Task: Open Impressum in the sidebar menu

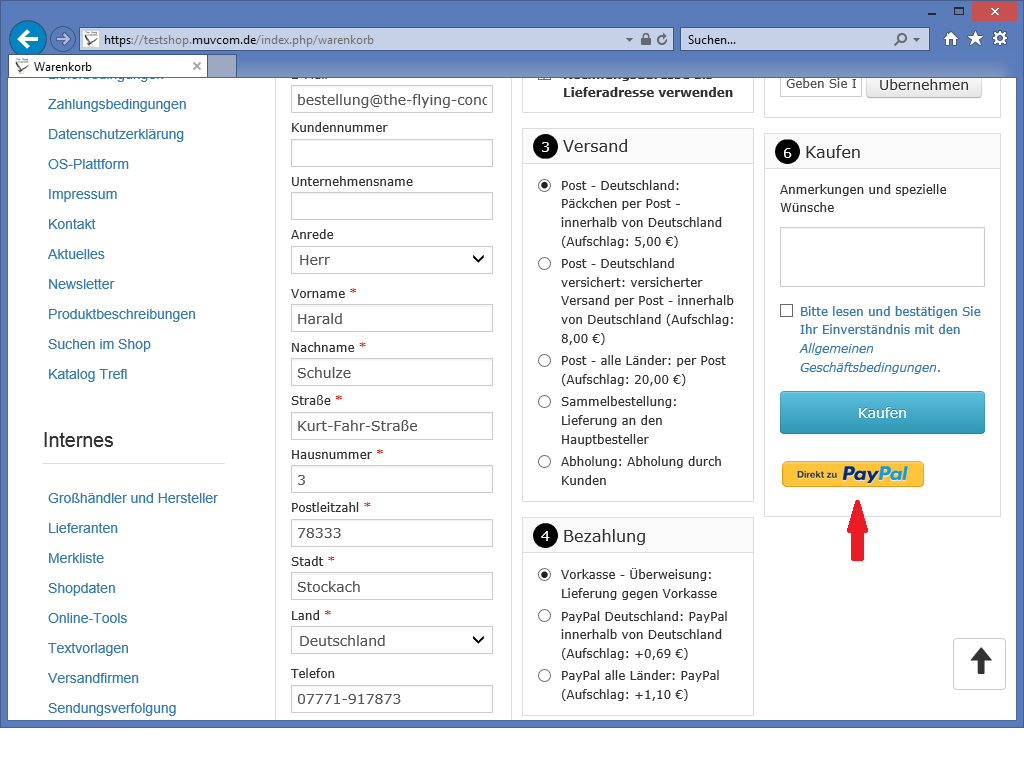Action: tap(82, 194)
